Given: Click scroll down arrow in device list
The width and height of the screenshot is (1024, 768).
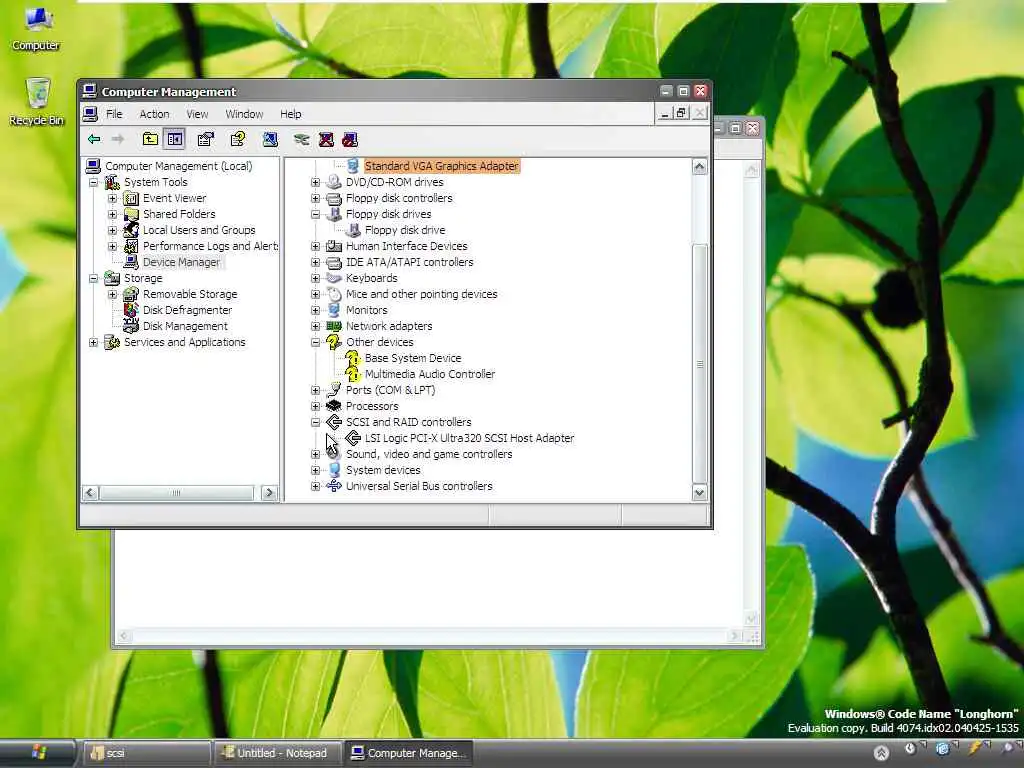Looking at the screenshot, I should 699,493.
